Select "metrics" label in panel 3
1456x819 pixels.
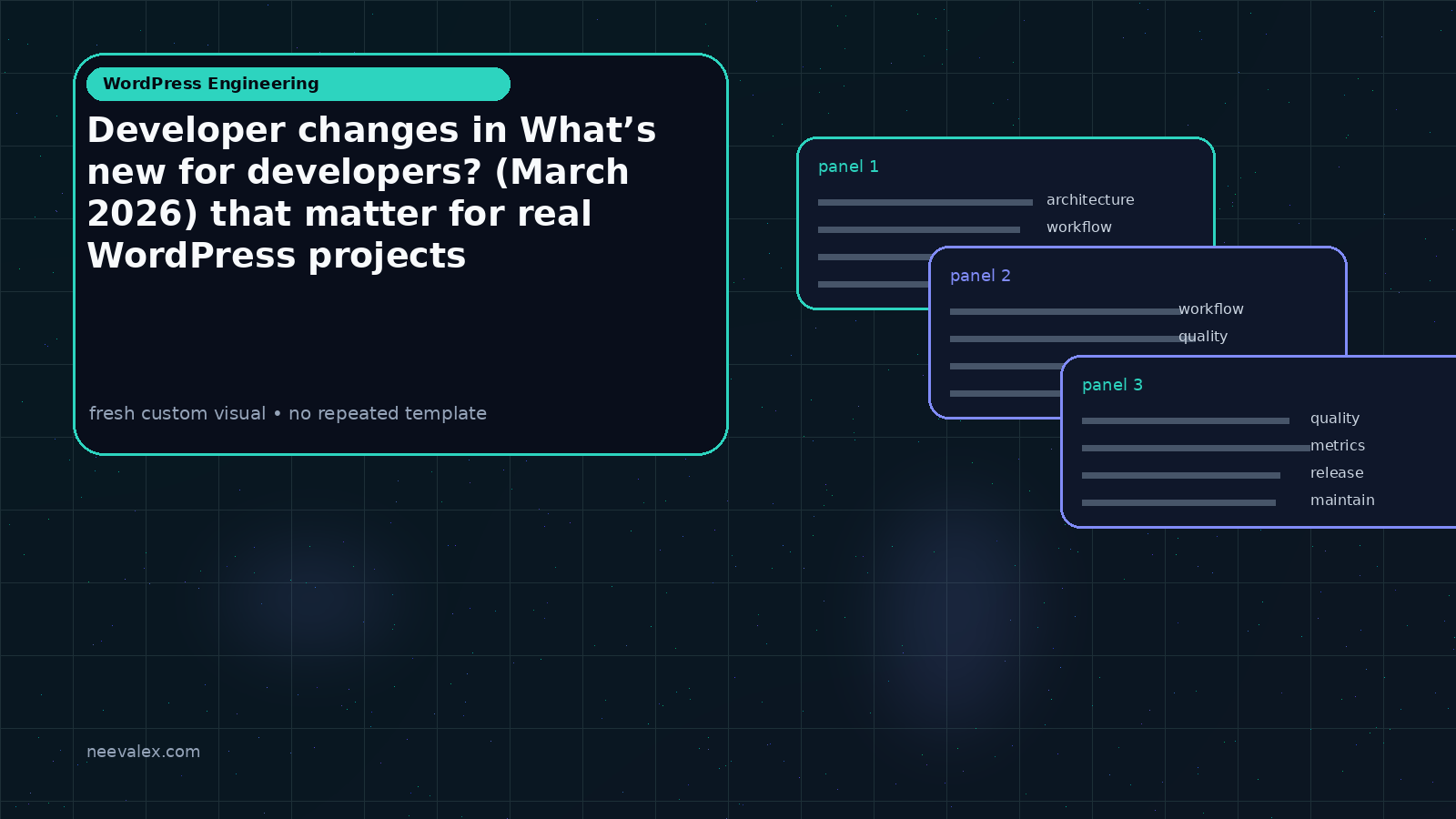(x=1338, y=446)
